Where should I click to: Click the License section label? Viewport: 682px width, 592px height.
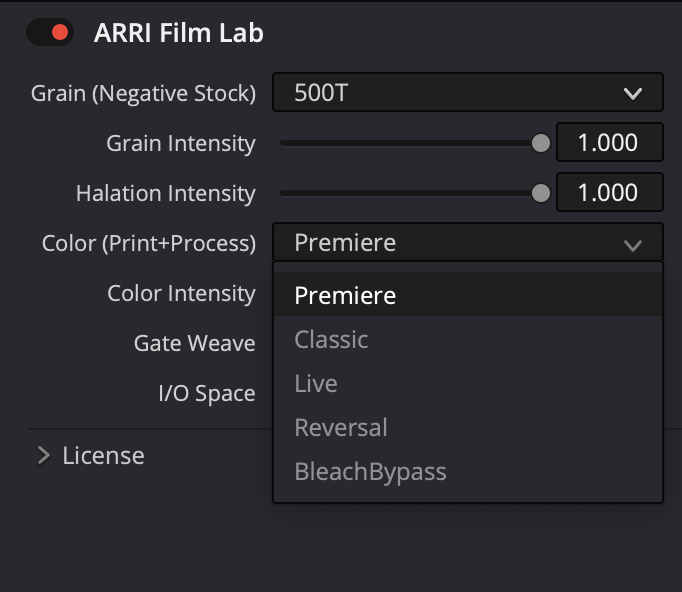point(103,456)
